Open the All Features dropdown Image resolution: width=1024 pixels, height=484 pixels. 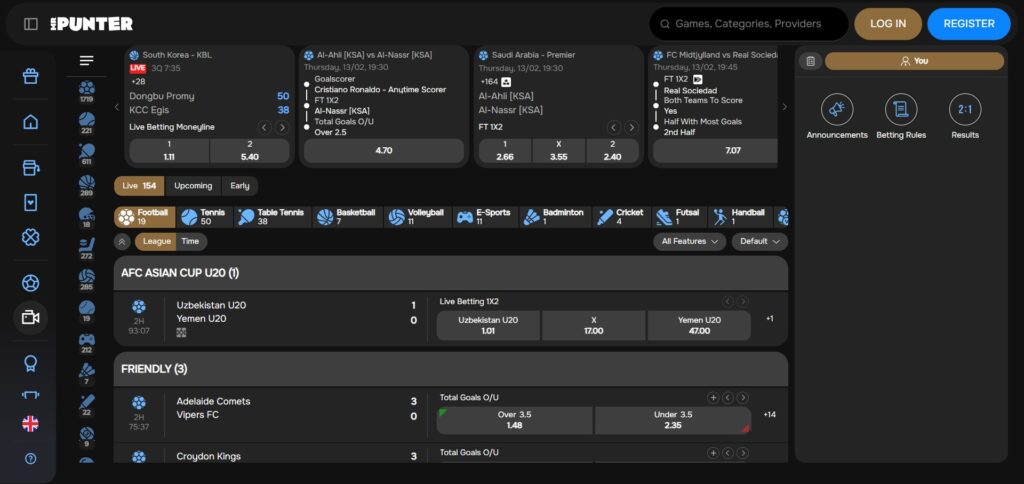[x=690, y=241]
